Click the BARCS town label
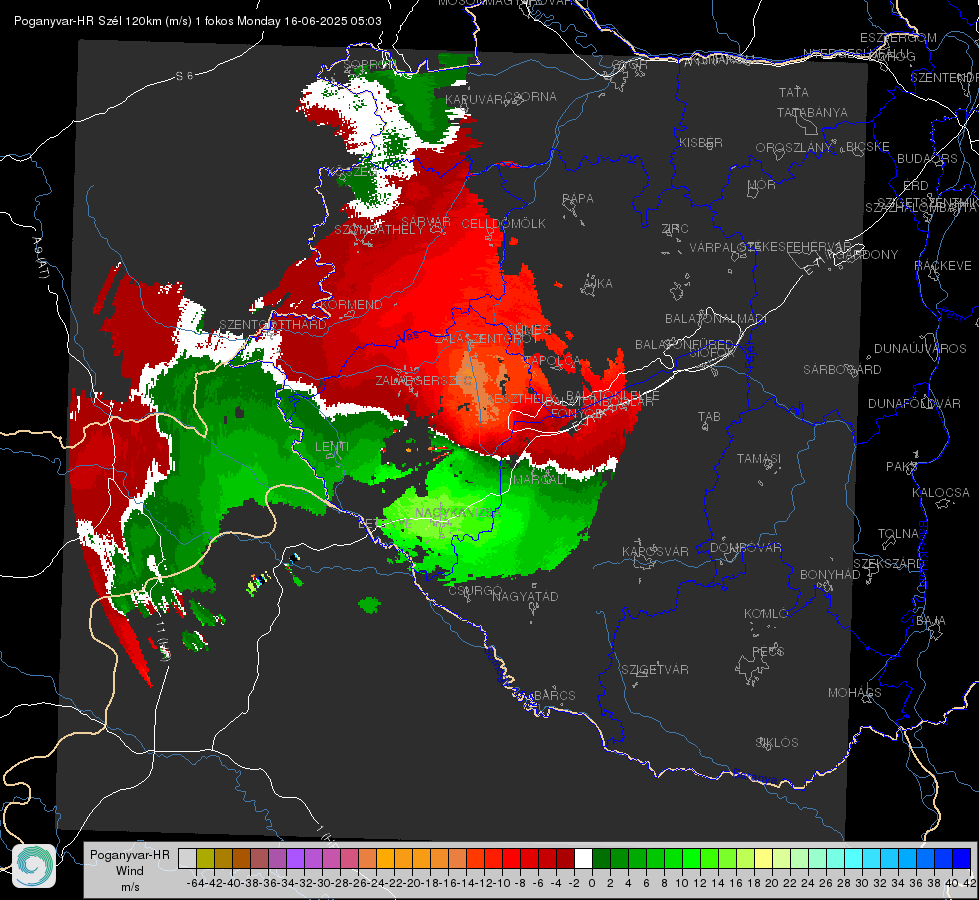Screen dimensions: 979x900 coord(555,696)
